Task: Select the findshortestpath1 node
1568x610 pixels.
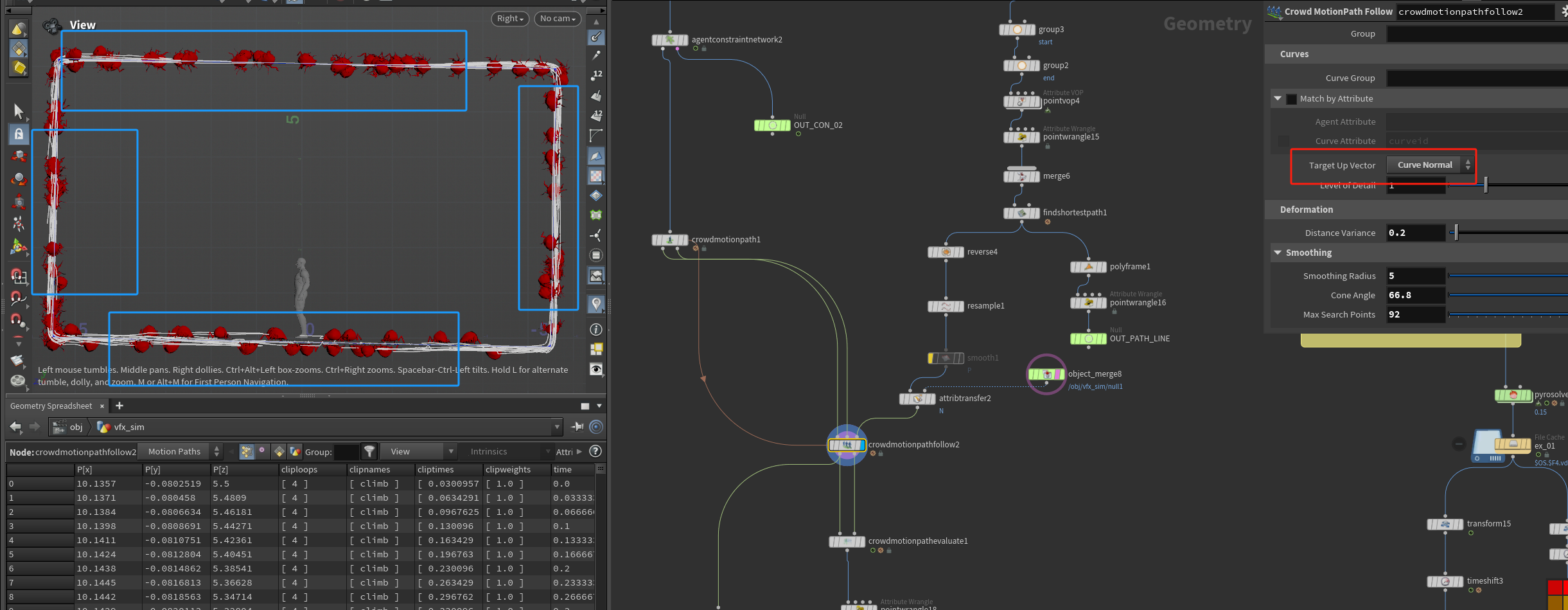Action: pos(1021,213)
